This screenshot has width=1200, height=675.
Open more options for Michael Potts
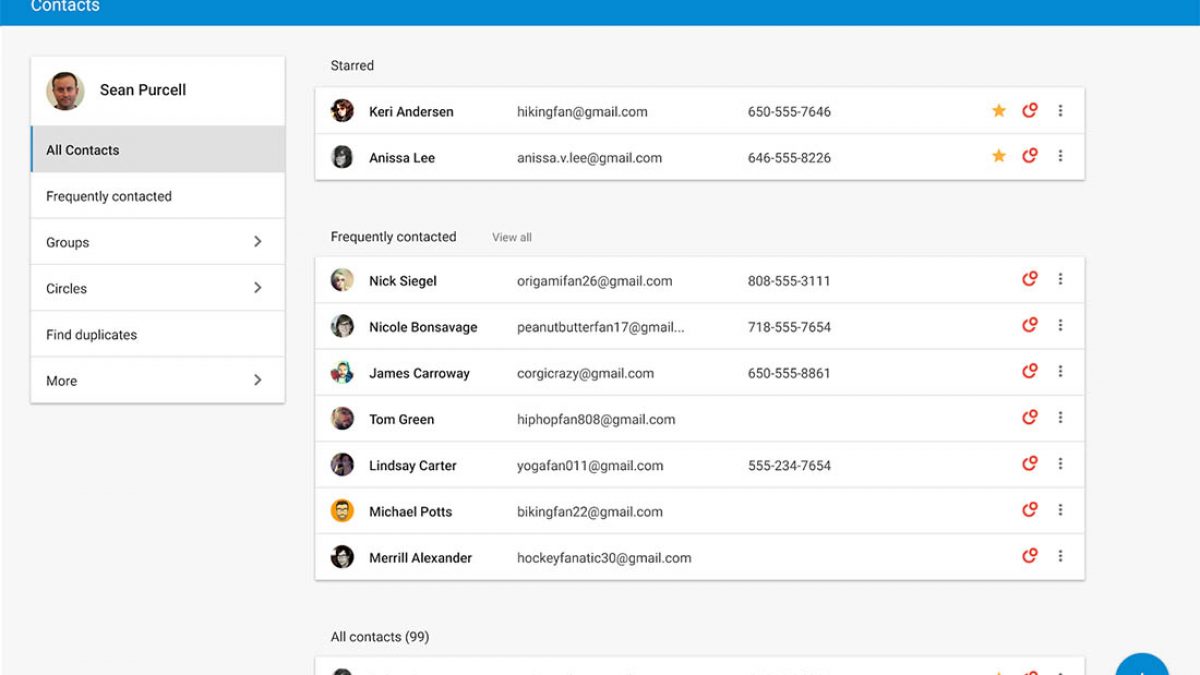1060,511
